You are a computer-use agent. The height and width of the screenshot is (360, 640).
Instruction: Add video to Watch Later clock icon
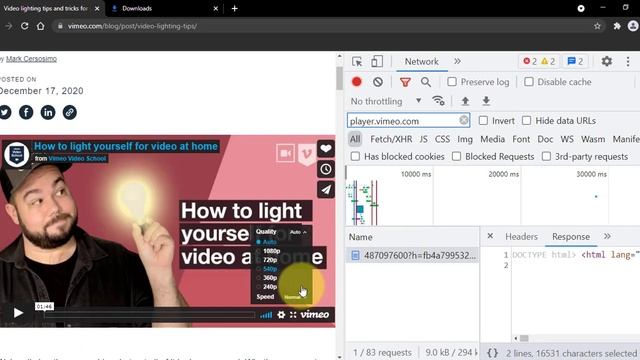point(326,169)
